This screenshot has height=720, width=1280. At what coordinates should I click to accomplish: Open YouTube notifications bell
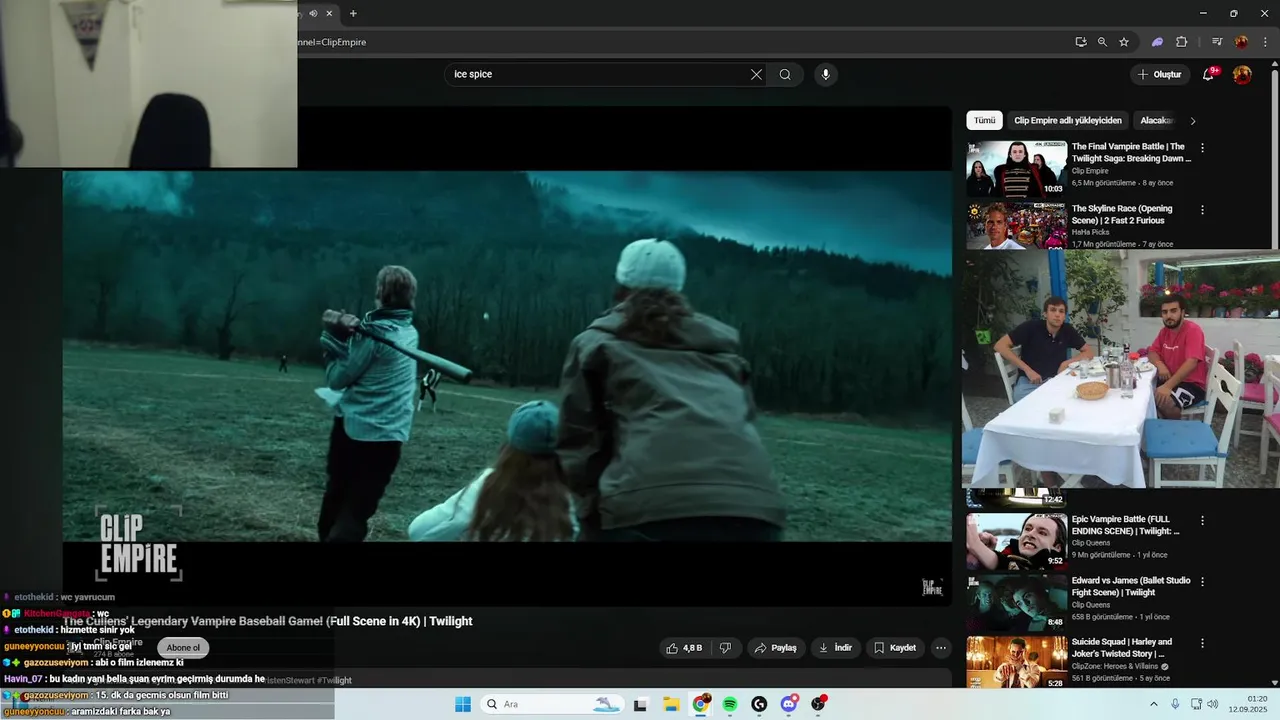coord(1208,75)
